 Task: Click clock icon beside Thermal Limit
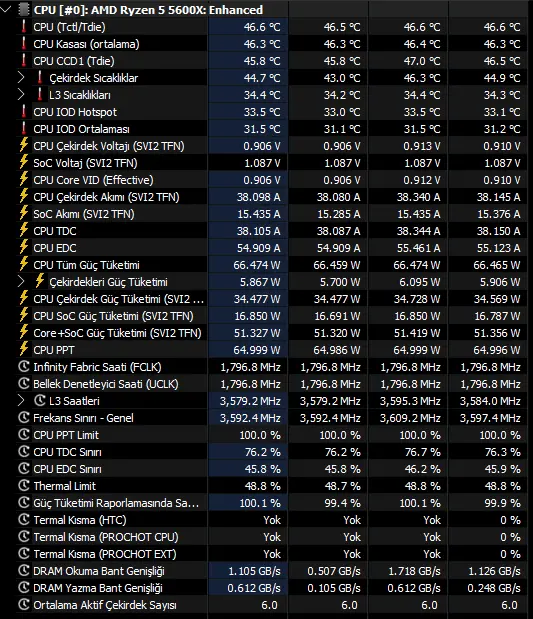click(x=24, y=486)
